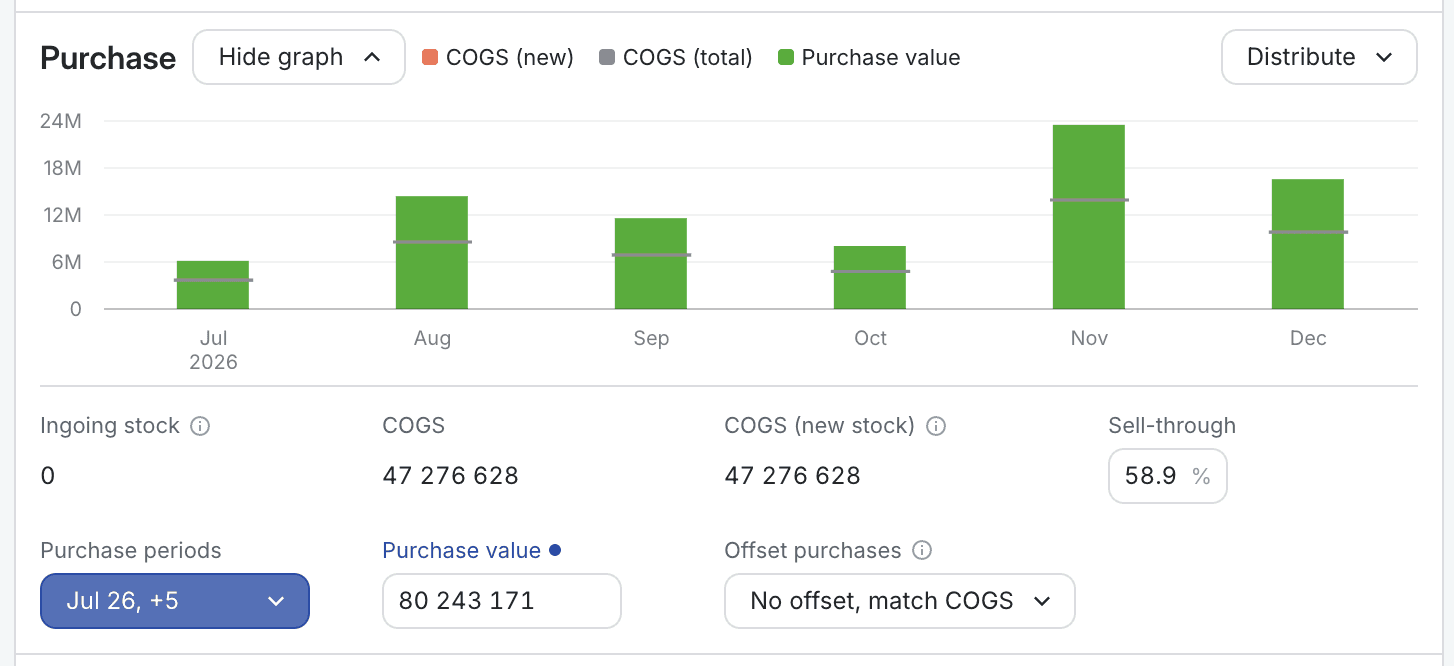Open the Distribute dropdown
This screenshot has height=666, width=1454.
[1319, 57]
